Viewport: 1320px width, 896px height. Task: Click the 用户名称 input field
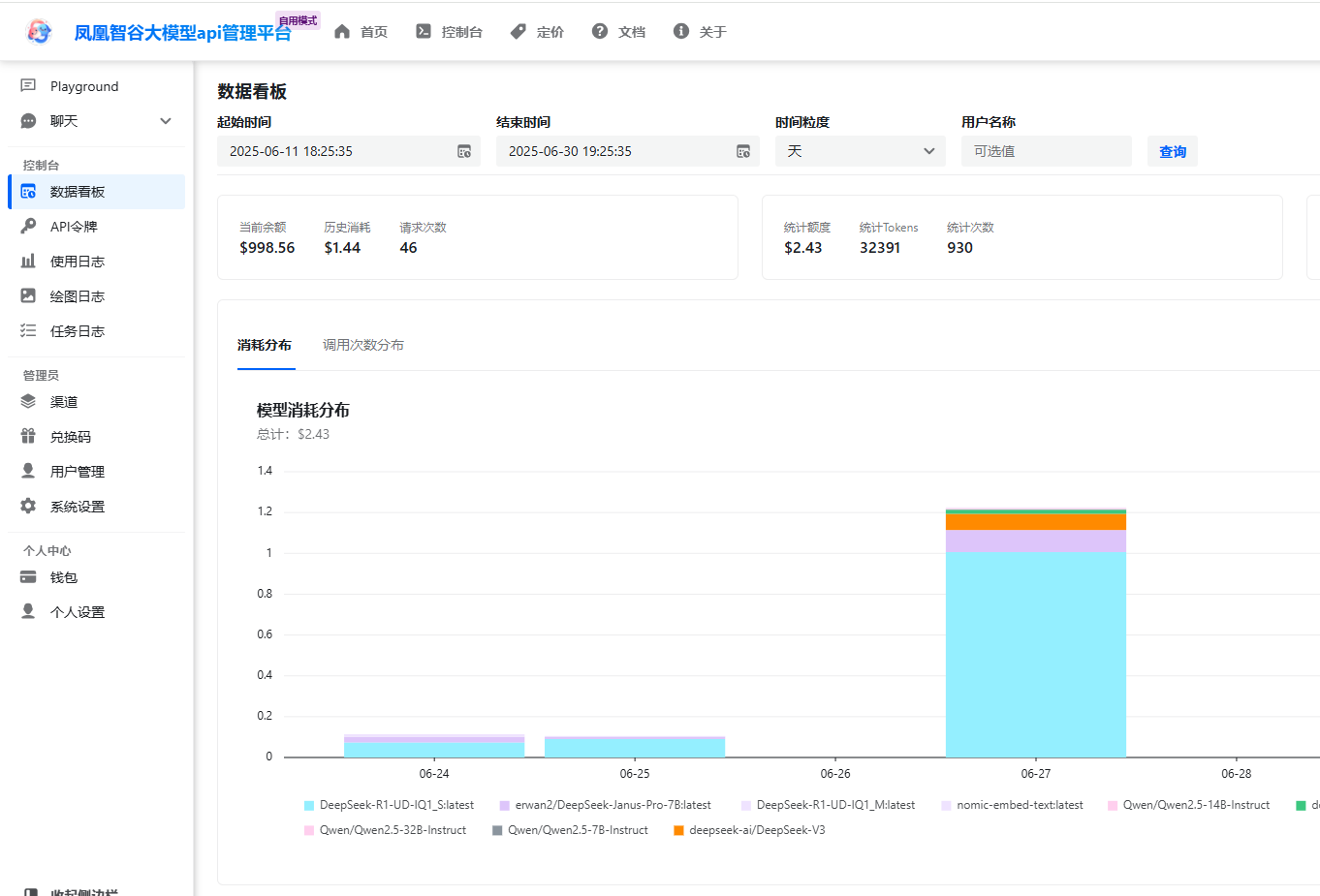1046,151
